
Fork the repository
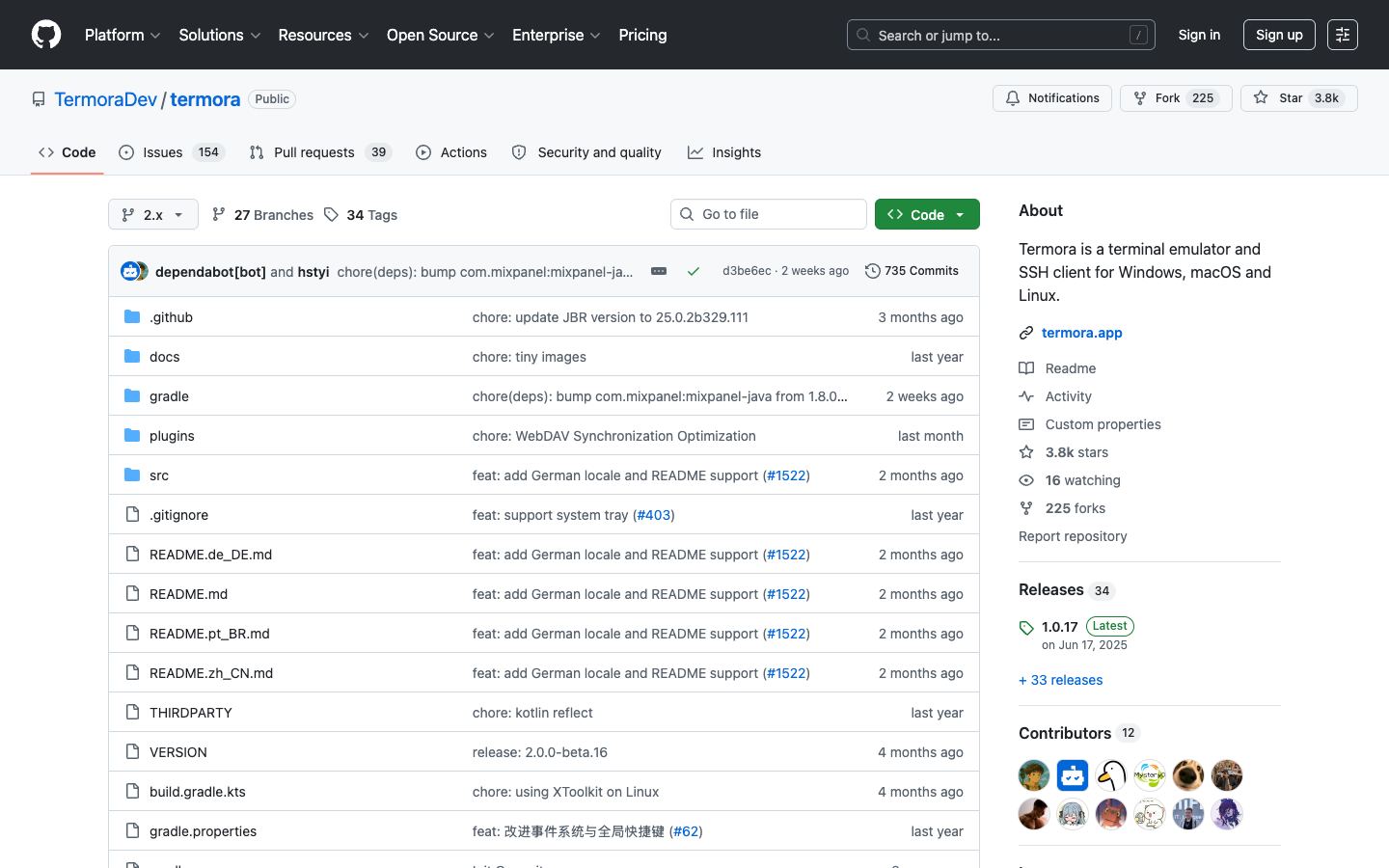1176,98
